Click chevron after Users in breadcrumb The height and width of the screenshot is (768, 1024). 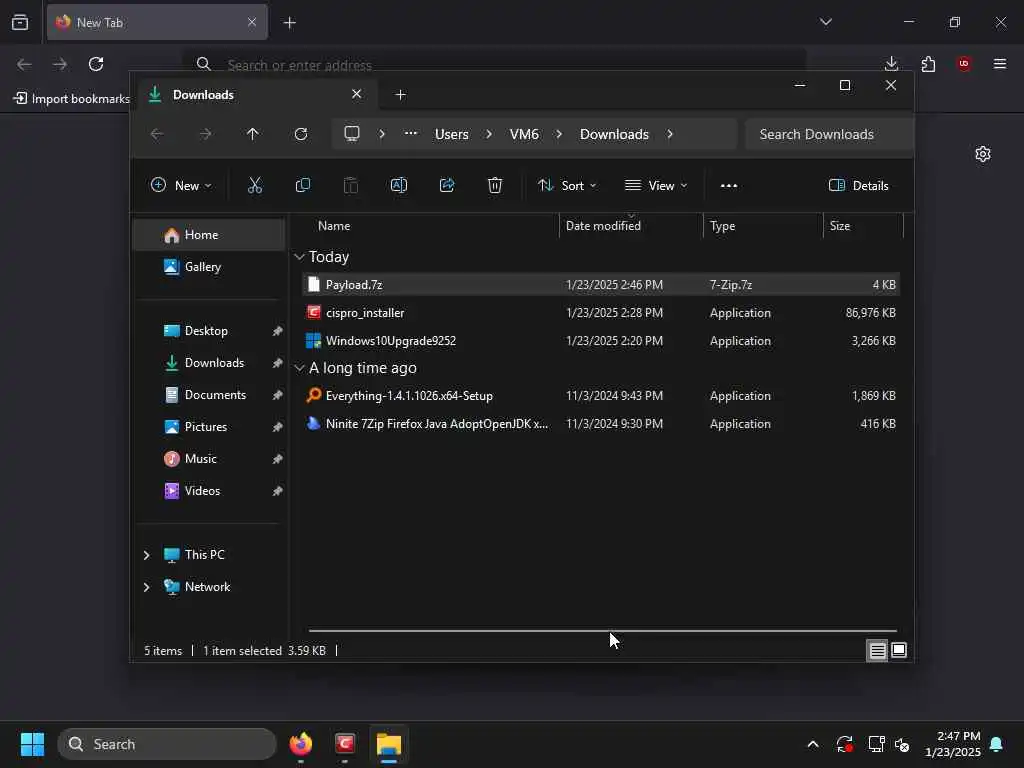488,134
